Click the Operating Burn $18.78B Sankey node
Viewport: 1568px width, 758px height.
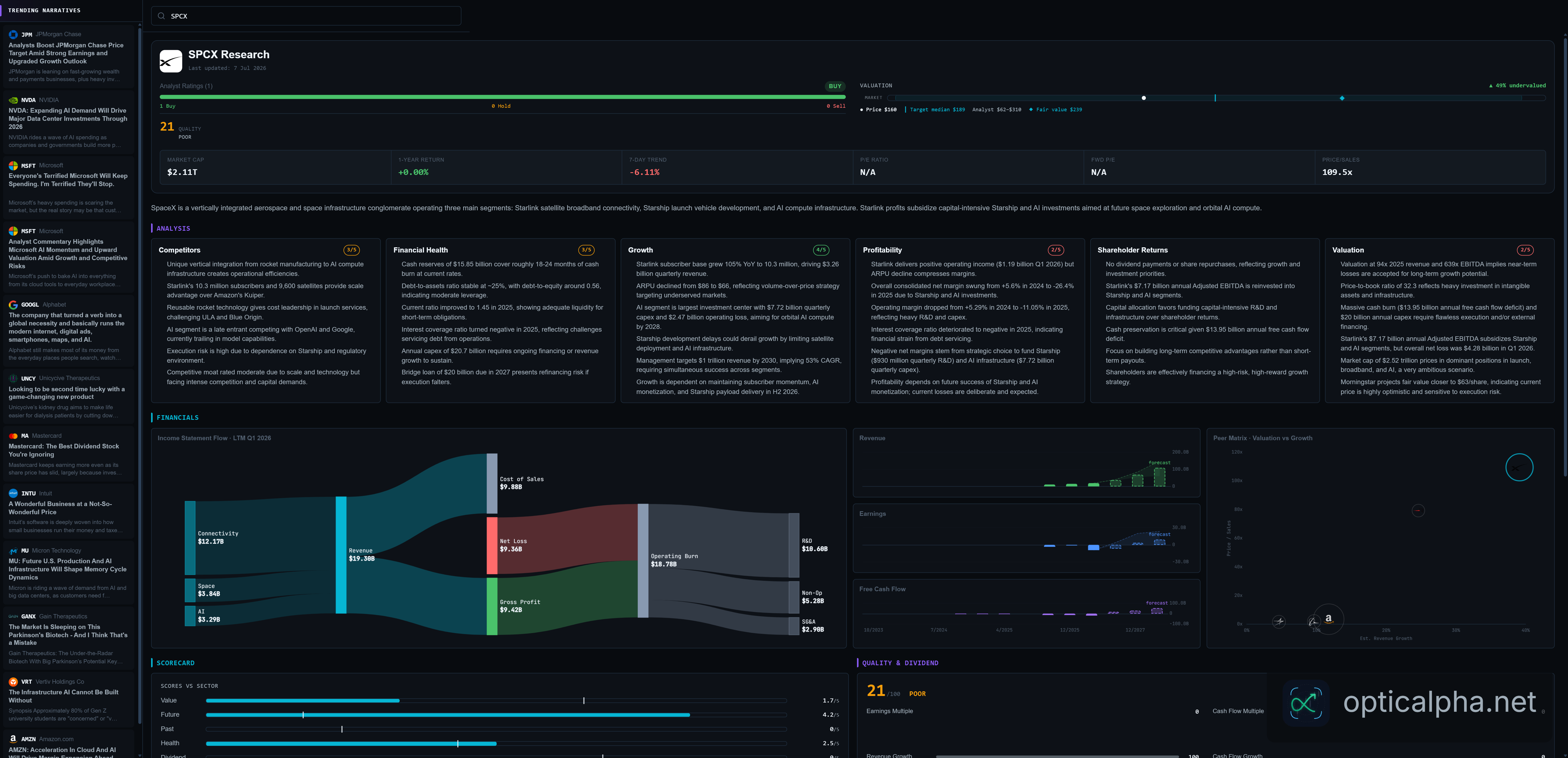643,561
